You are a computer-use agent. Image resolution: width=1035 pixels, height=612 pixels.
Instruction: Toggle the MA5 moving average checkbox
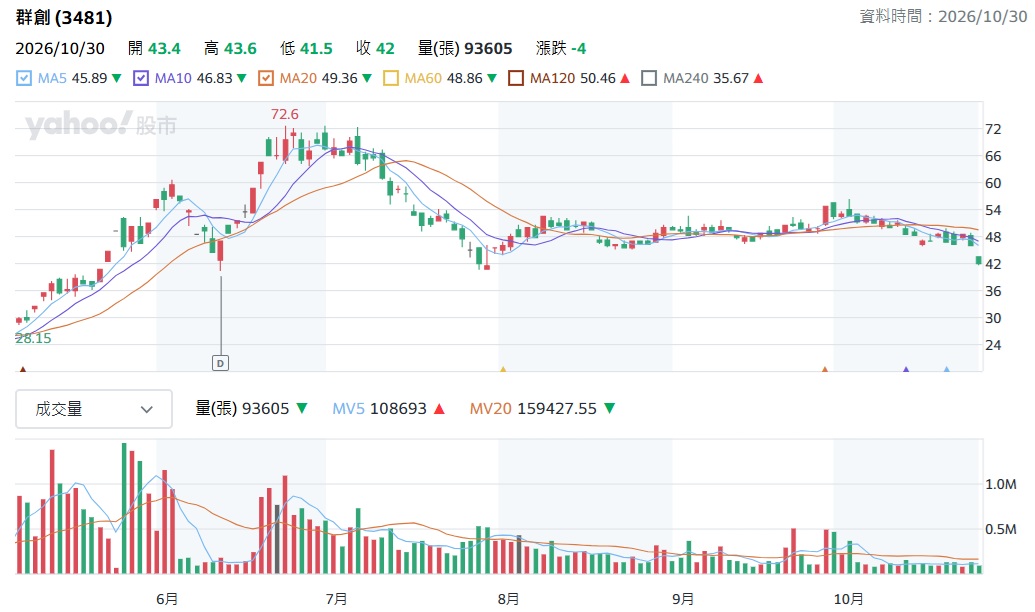(x=24, y=79)
